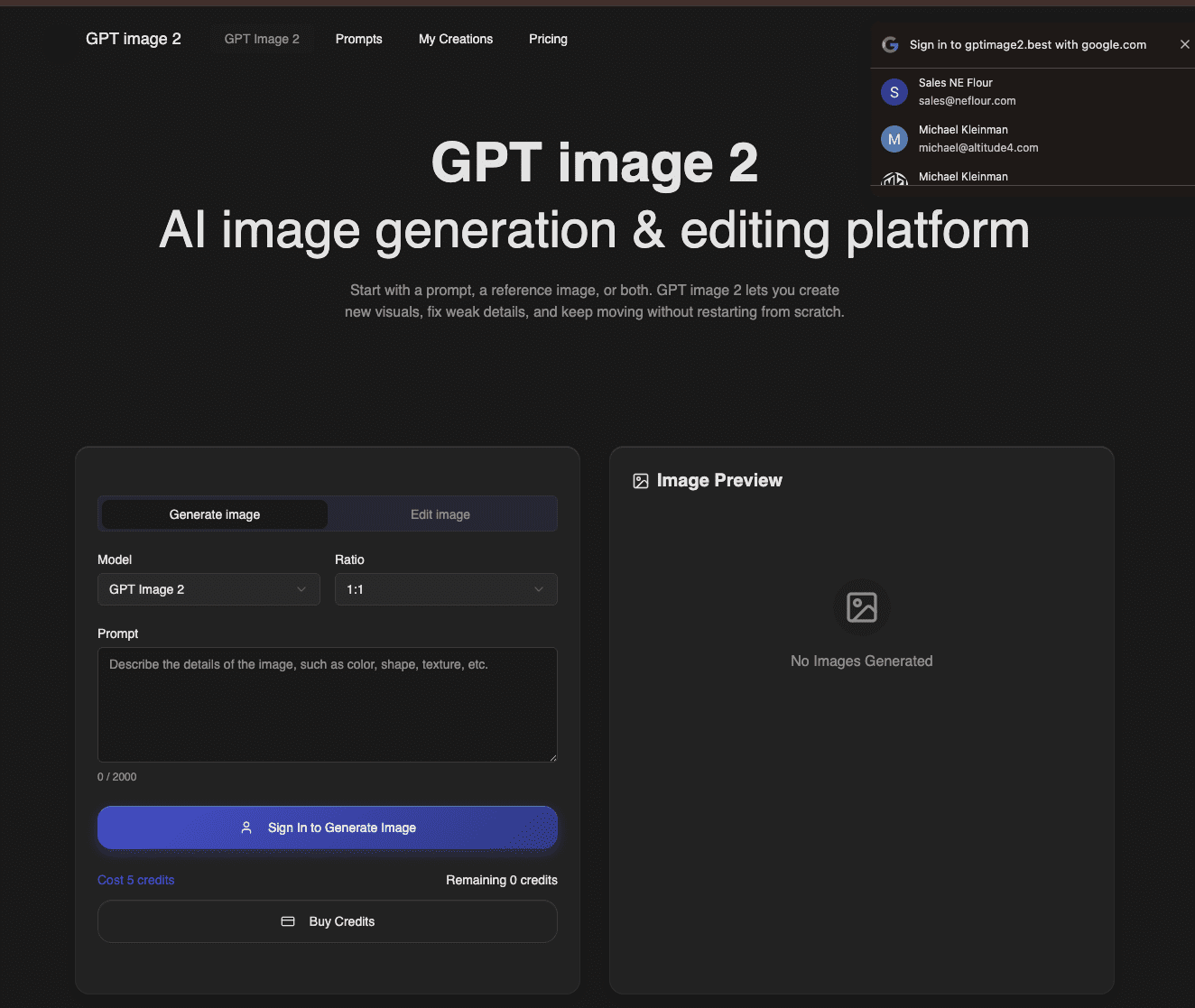Open the Prompts nav link
1195x1008 pixels.
click(358, 39)
